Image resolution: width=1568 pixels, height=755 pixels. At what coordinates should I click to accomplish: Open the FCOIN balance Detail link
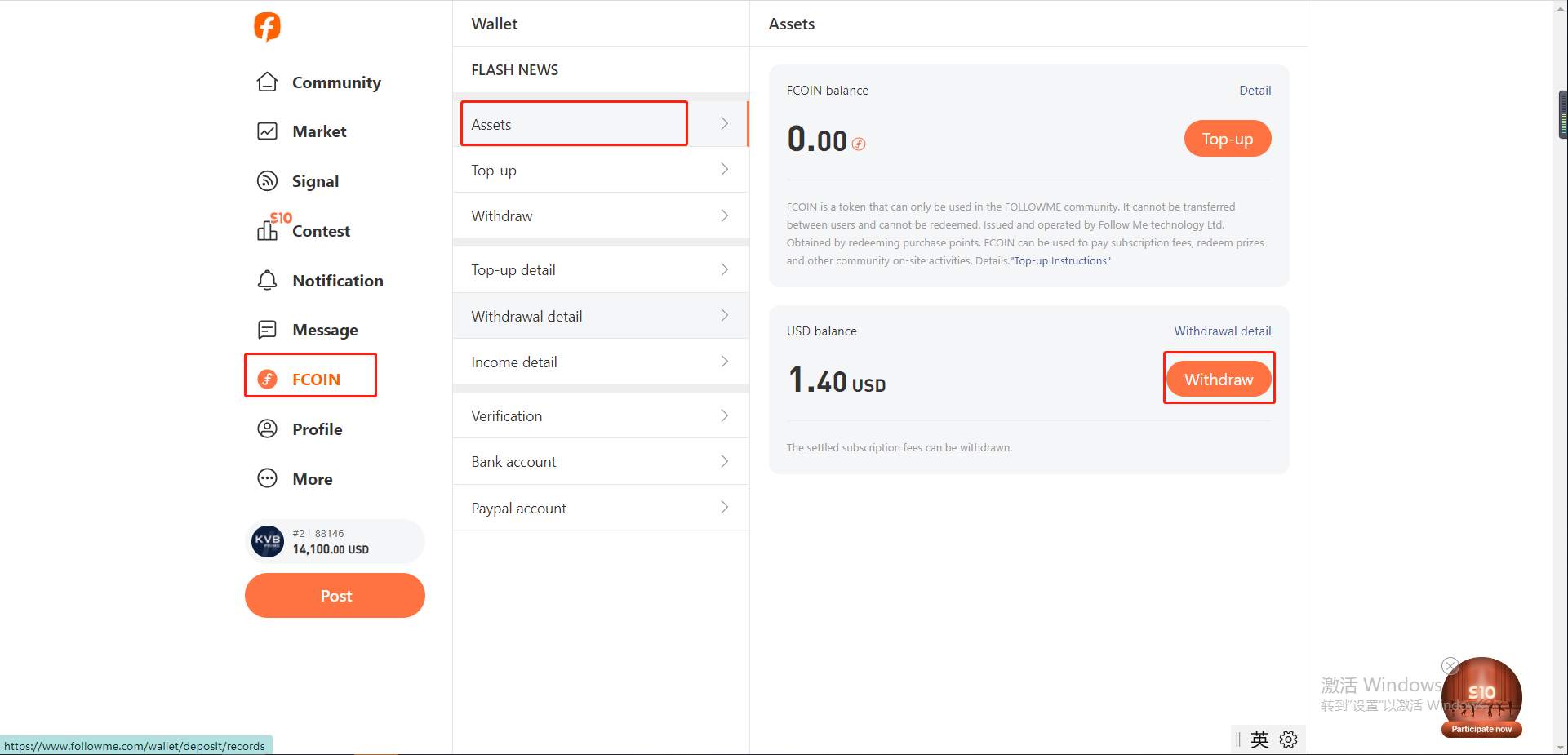coord(1255,91)
